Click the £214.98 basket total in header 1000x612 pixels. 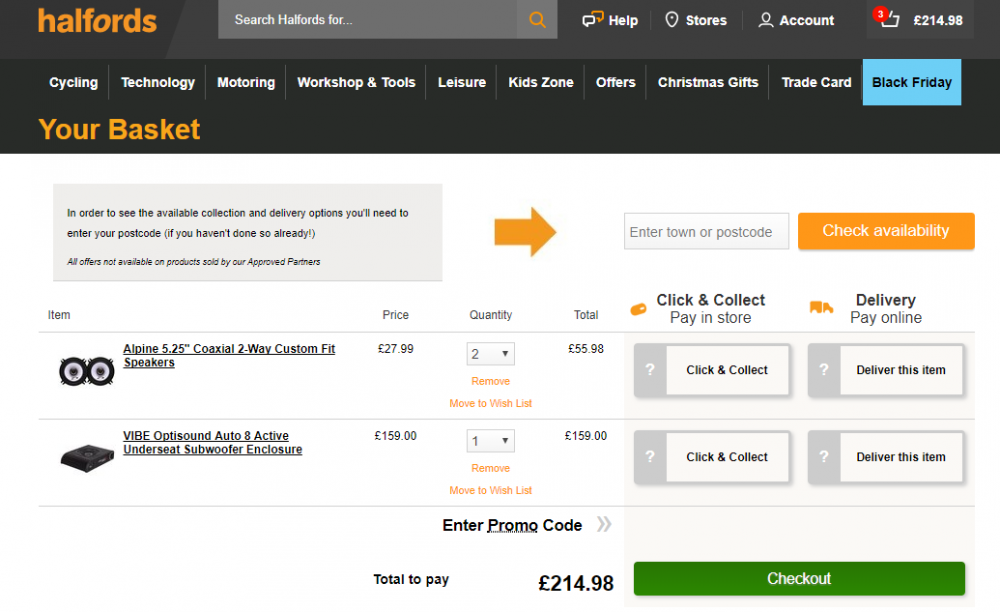coord(938,20)
